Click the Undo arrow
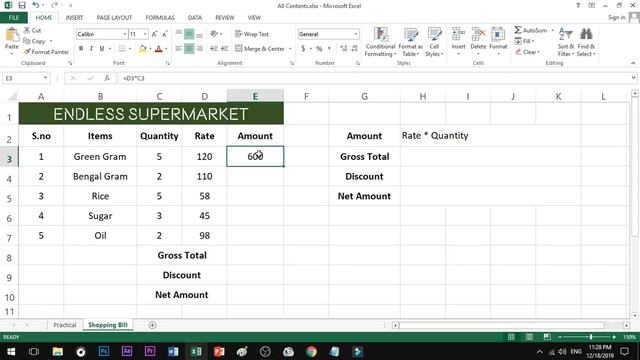 [x=36, y=5]
